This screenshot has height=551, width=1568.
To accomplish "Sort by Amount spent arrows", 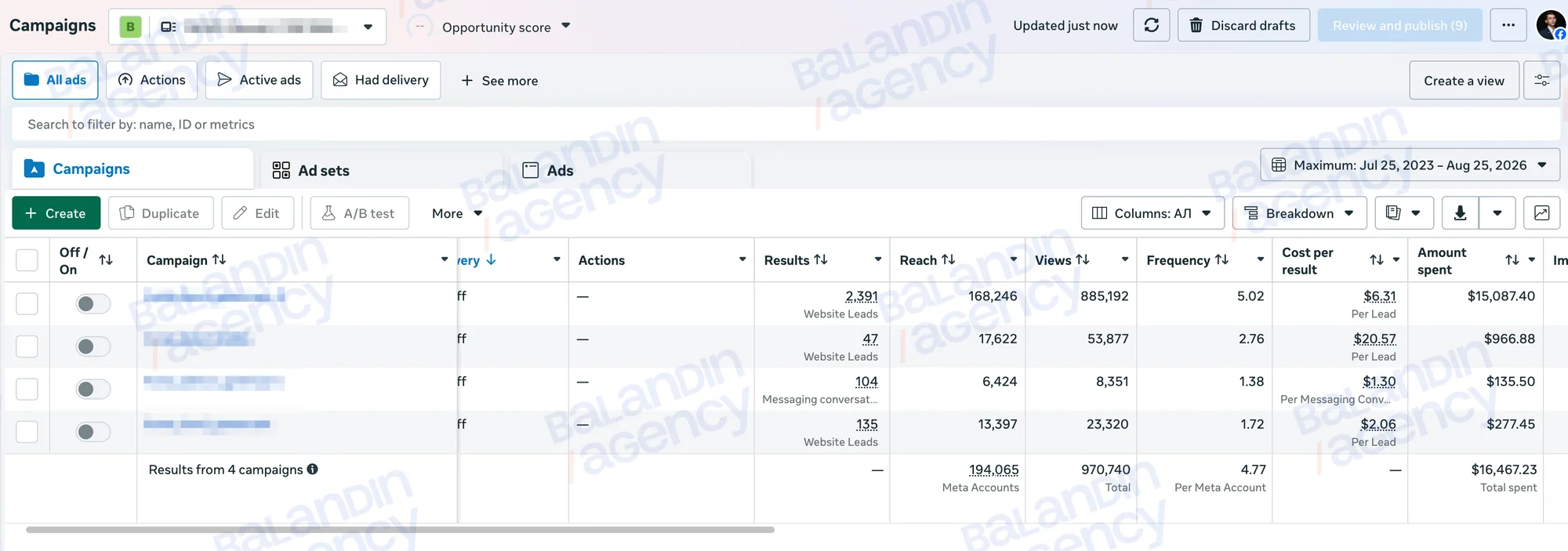I will point(1512,260).
